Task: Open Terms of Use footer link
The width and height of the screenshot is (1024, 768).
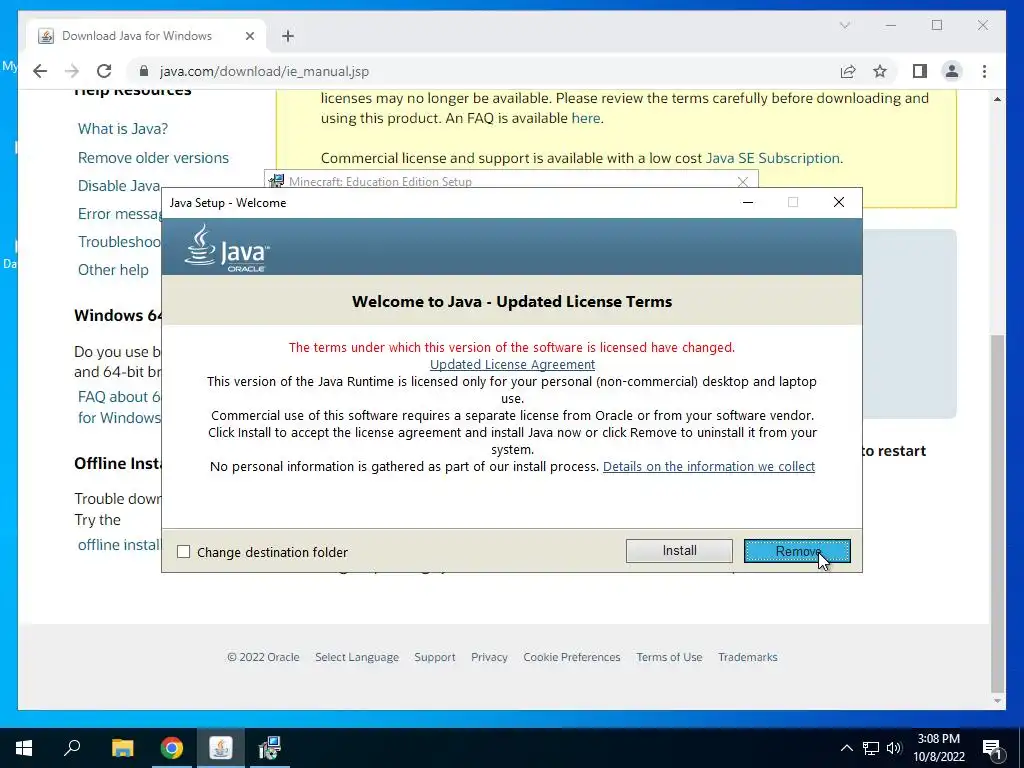Action: click(669, 657)
